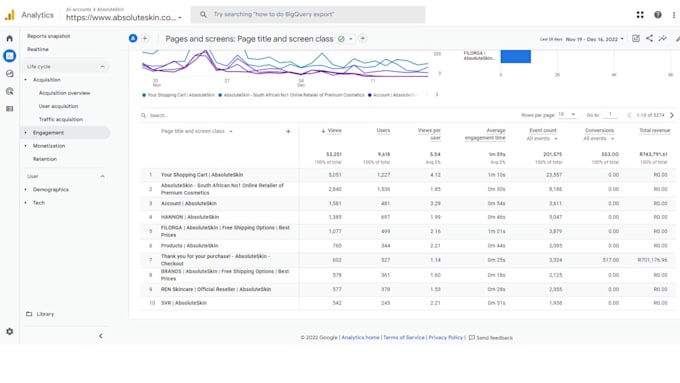The width and height of the screenshot is (680, 383).
Task: Add a comparison with plus icon
Action: [145, 39]
